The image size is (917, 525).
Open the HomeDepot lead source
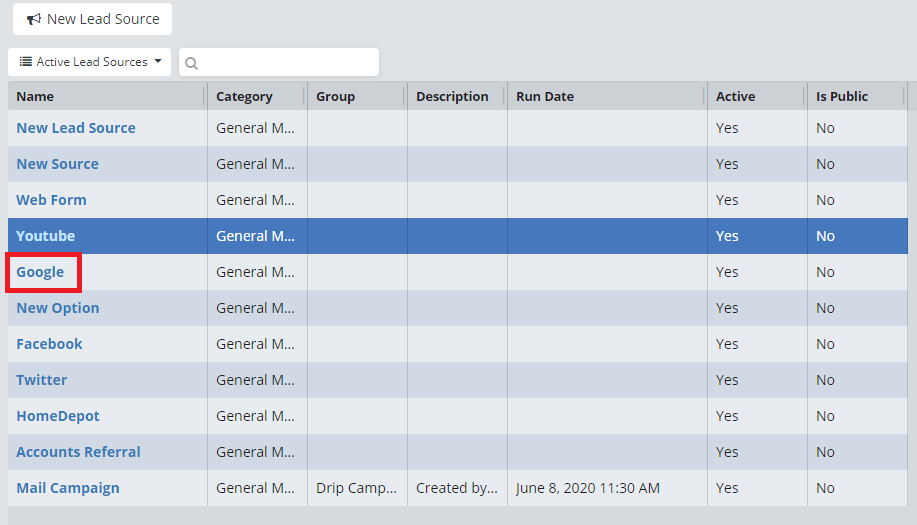(x=58, y=416)
